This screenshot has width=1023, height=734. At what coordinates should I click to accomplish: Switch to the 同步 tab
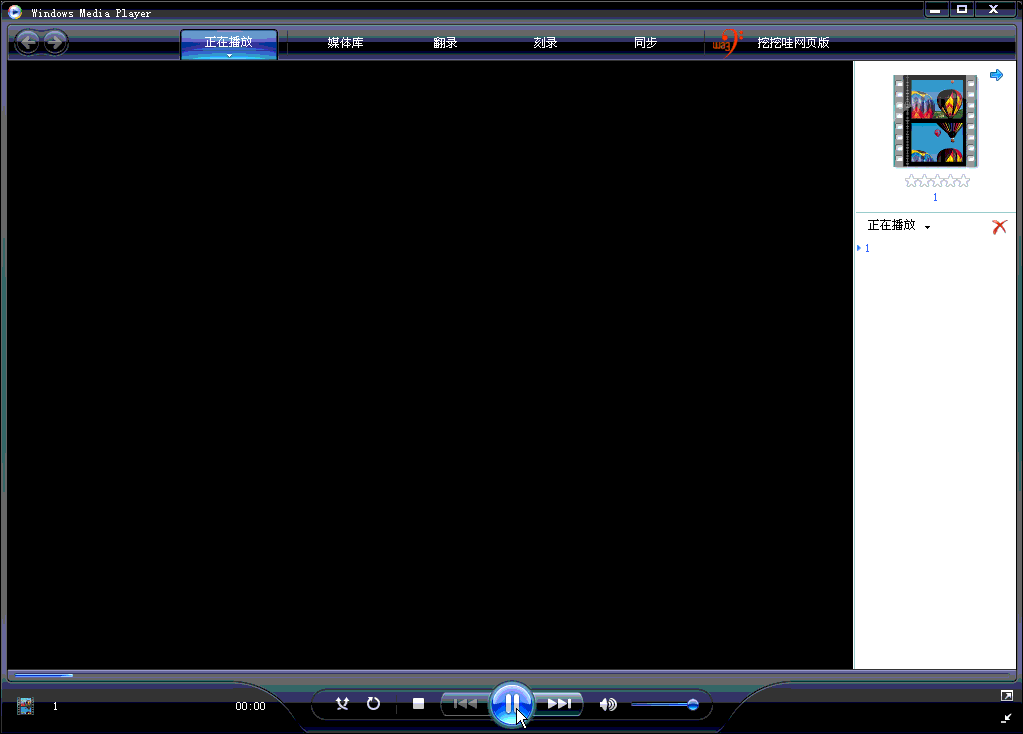point(645,43)
